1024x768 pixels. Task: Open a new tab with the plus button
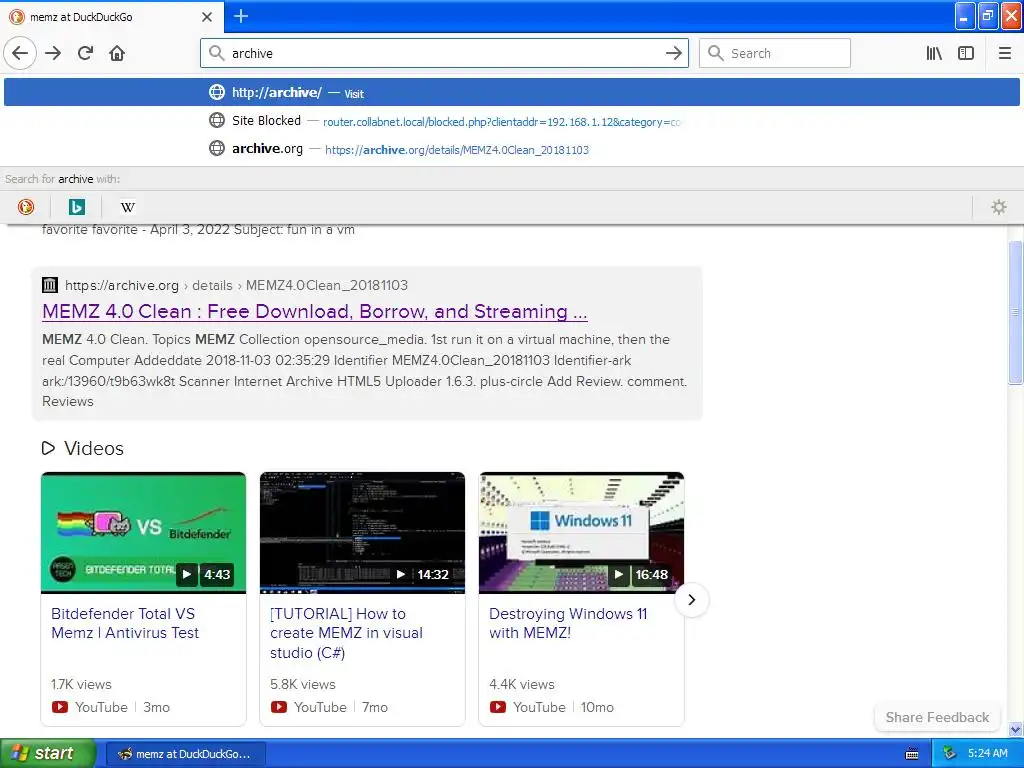241,16
